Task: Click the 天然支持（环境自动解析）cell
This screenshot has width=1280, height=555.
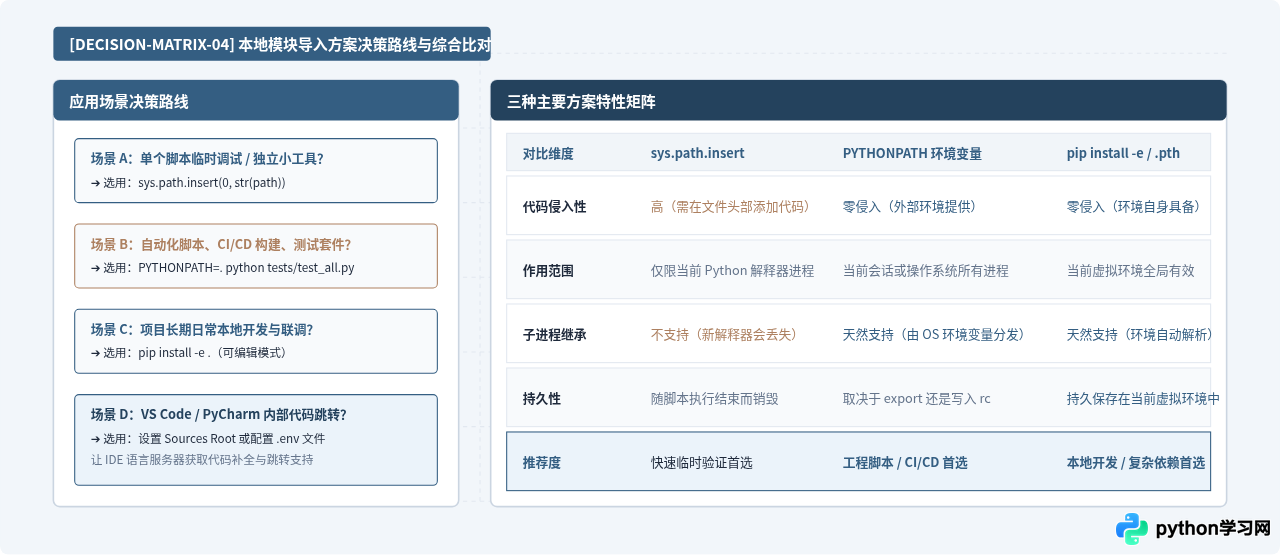Action: click(1140, 335)
